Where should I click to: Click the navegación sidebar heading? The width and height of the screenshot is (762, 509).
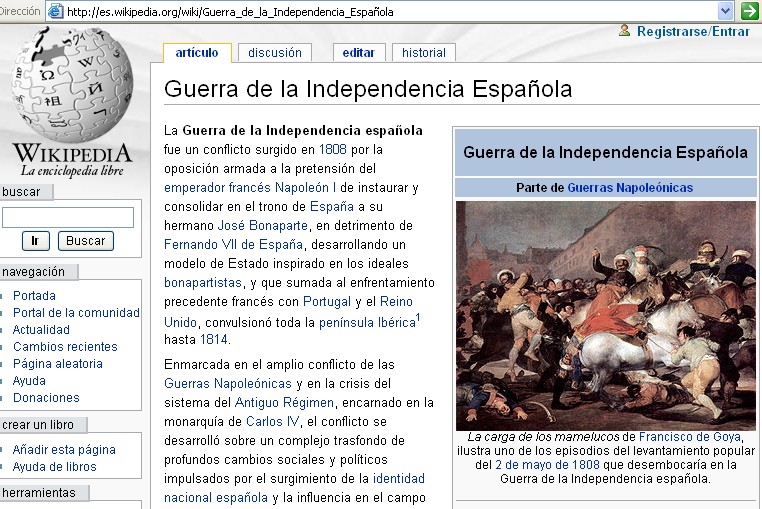pyautogui.click(x=33, y=272)
